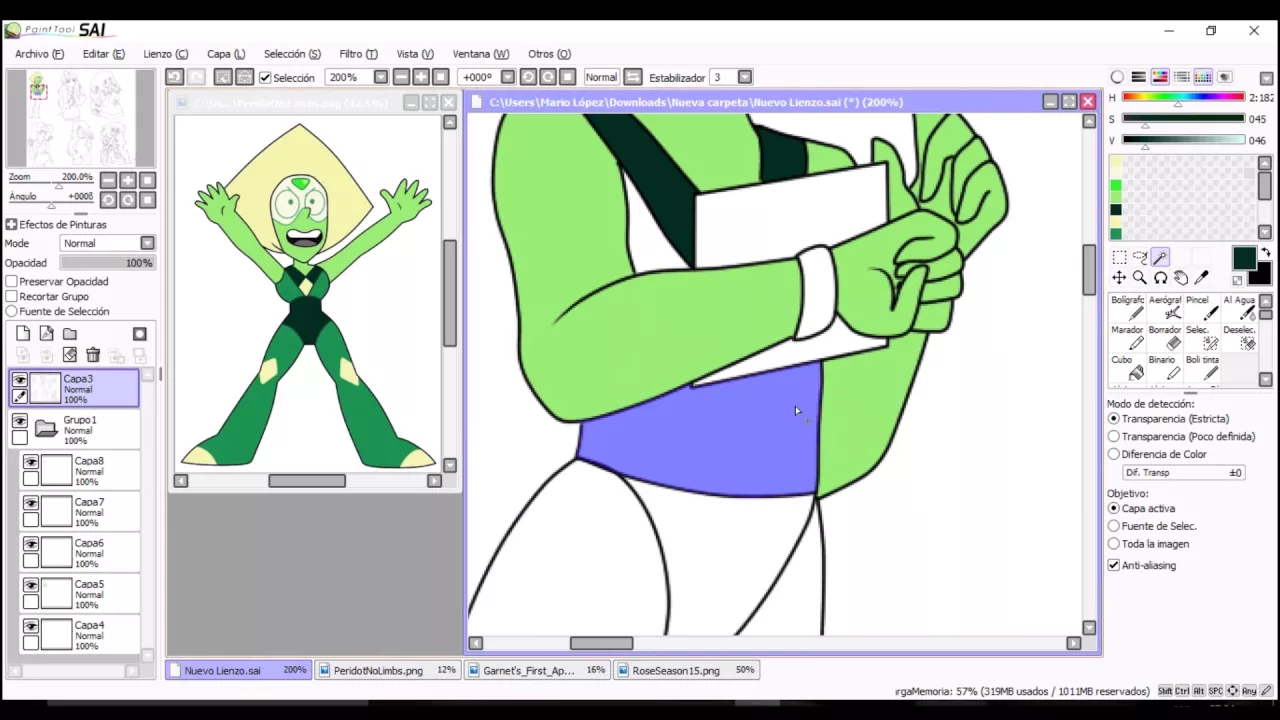This screenshot has width=1280, height=720.
Task: Enable Fuente de Selección
Action: (x=12, y=311)
